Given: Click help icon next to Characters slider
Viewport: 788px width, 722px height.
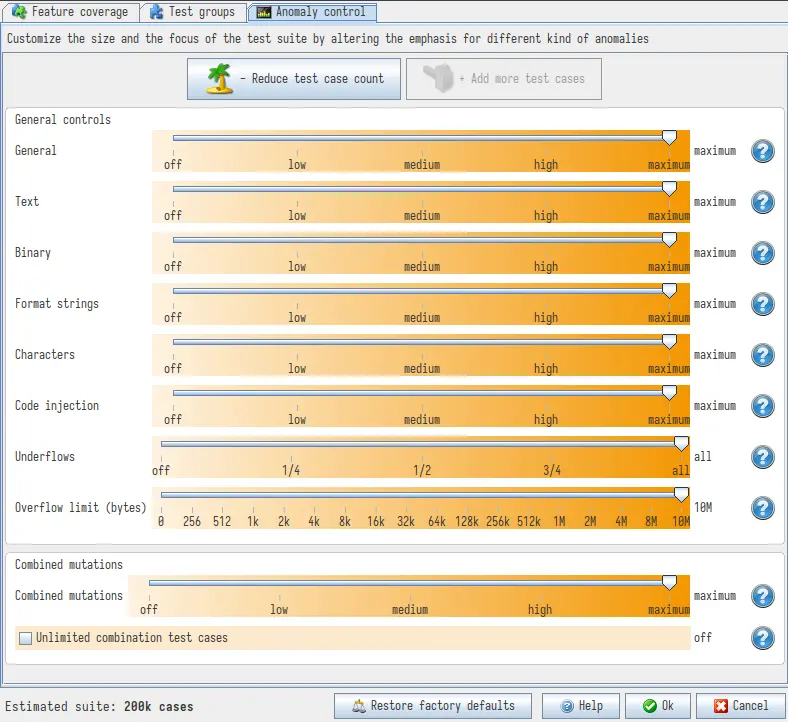Looking at the screenshot, I should click(x=762, y=356).
